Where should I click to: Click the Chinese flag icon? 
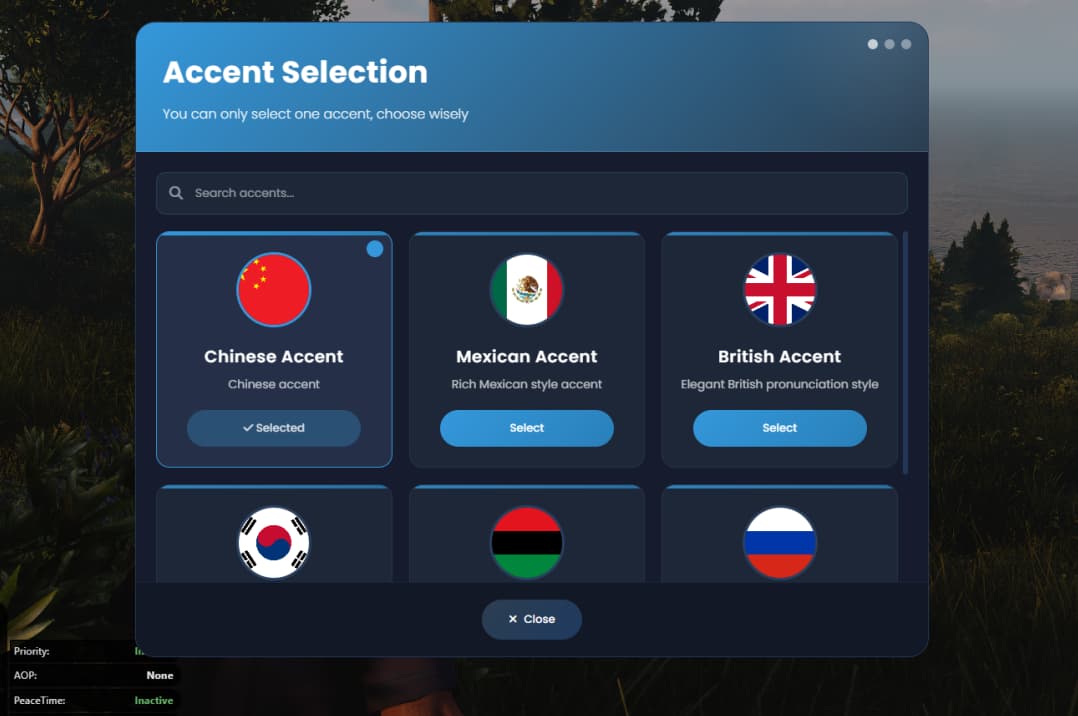point(274,290)
